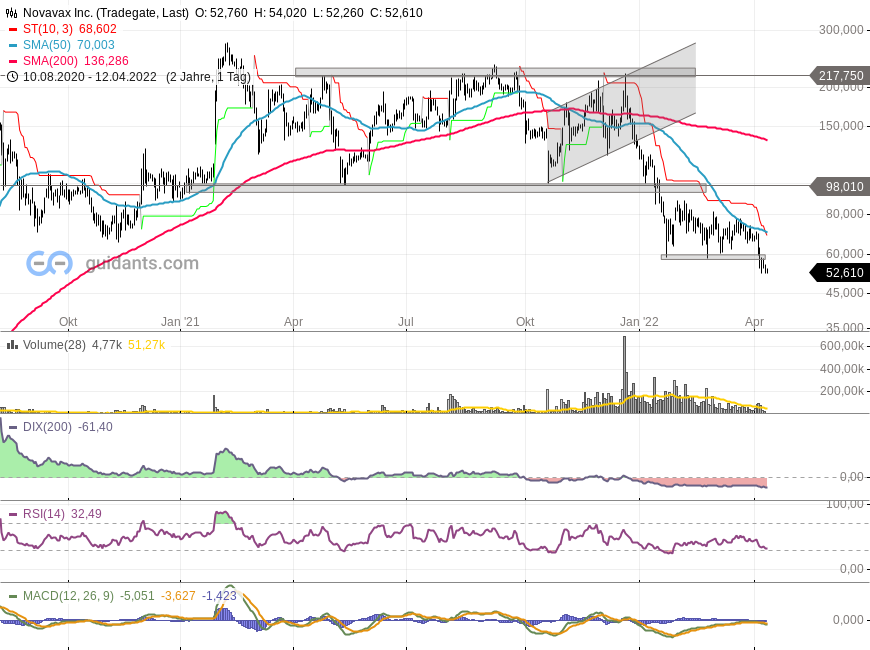Click the 45,000 price axis label
870x650 pixels.
pos(844,293)
